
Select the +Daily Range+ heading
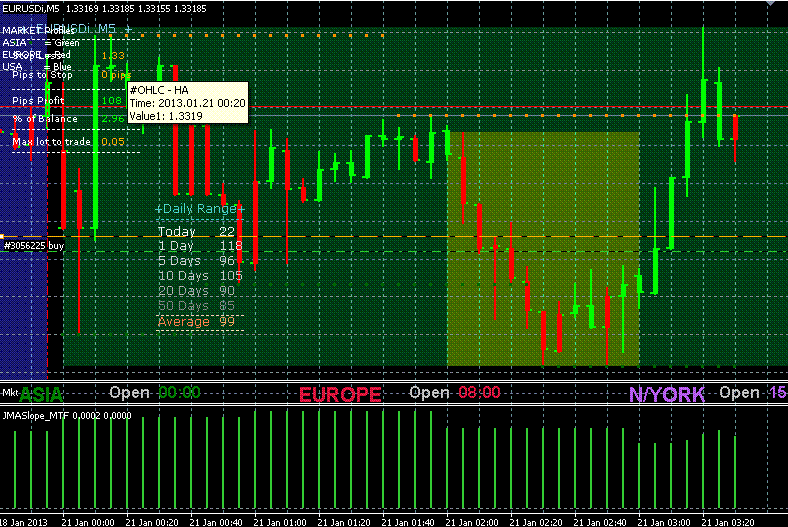click(x=200, y=208)
